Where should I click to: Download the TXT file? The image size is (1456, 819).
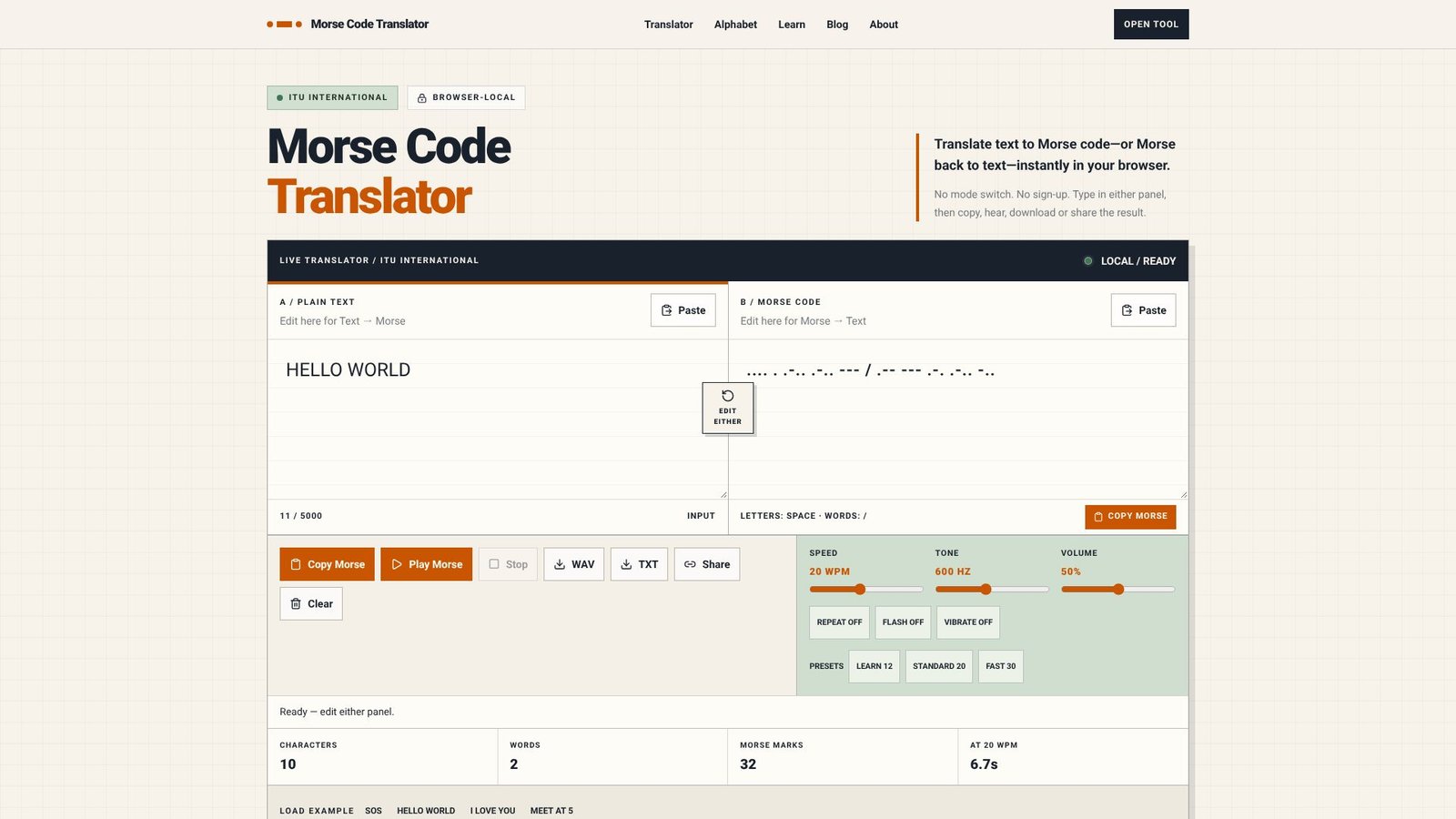[x=639, y=564]
